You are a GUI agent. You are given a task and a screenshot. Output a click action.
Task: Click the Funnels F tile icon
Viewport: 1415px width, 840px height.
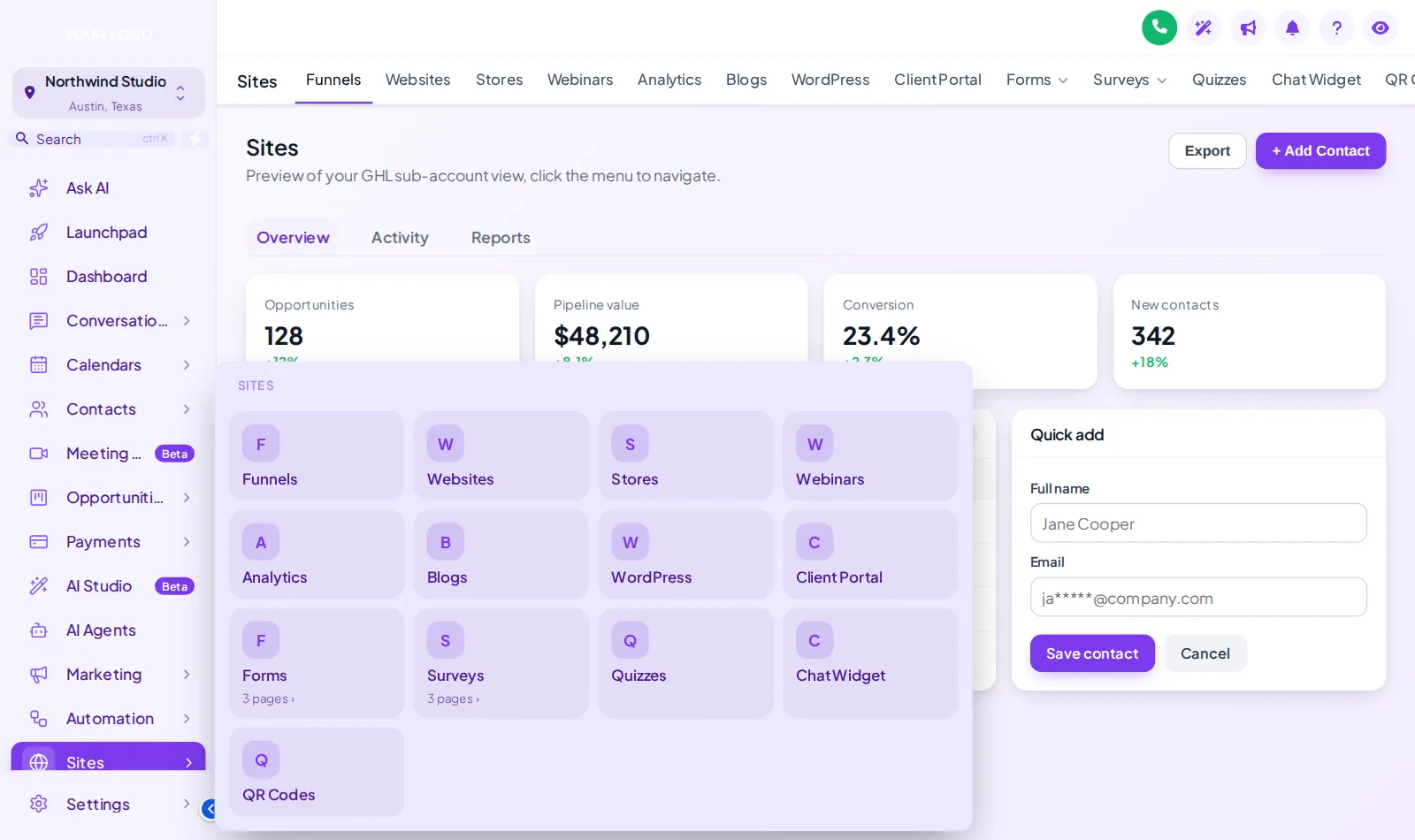261,444
